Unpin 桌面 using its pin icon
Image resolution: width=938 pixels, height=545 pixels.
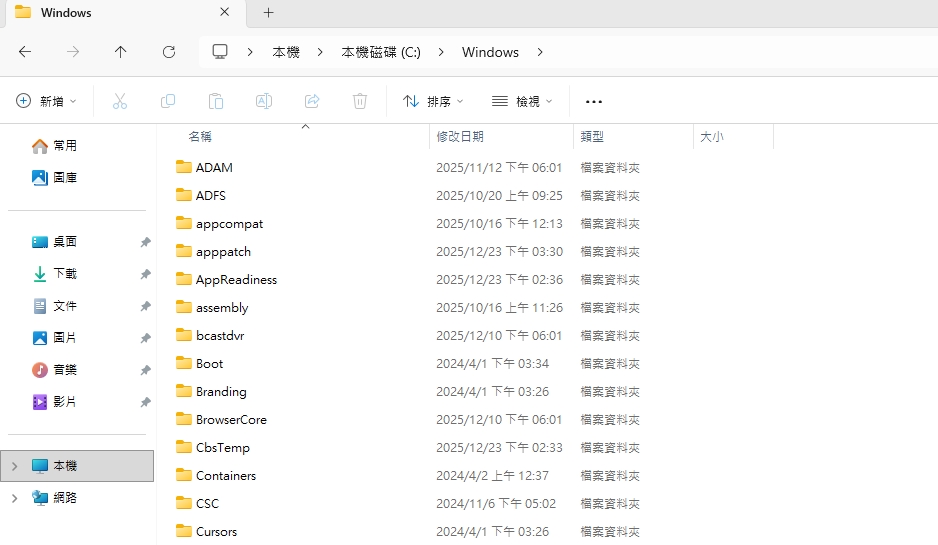[145, 242]
